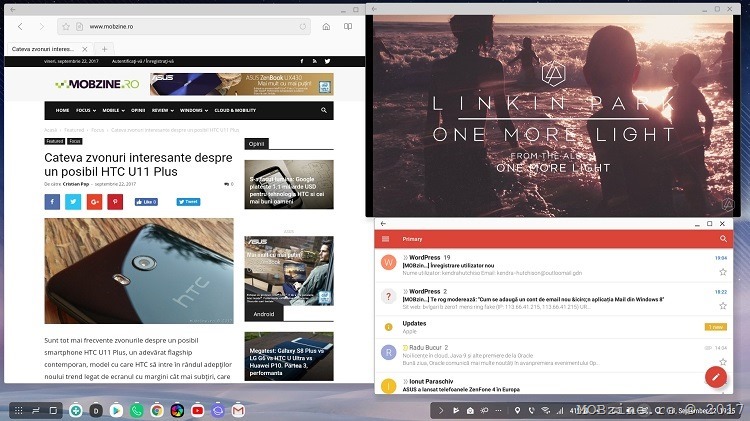Show more tray items via three dots
750x421 pixels.
(x=498, y=410)
